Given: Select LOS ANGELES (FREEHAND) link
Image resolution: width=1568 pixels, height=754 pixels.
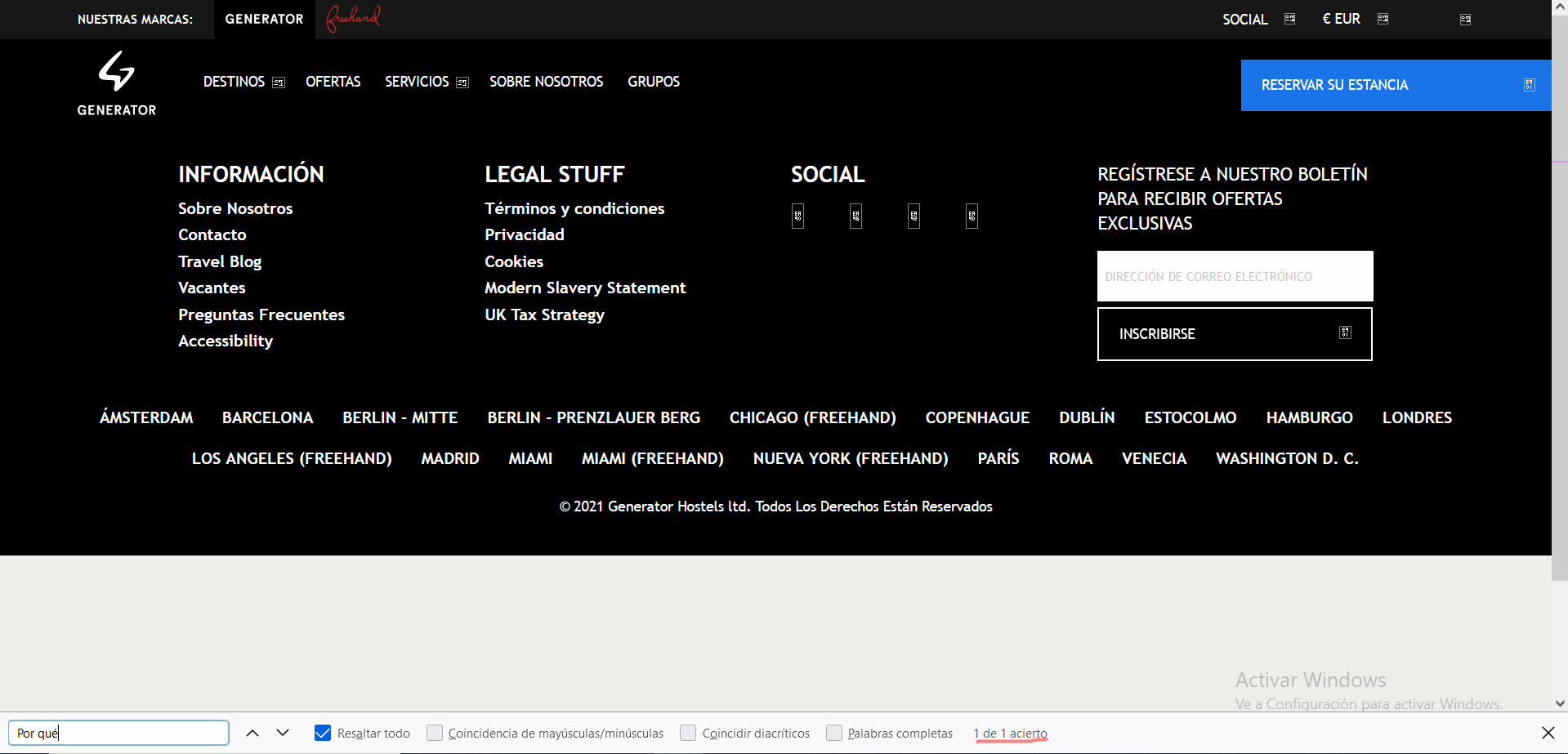Looking at the screenshot, I should click(x=292, y=458).
